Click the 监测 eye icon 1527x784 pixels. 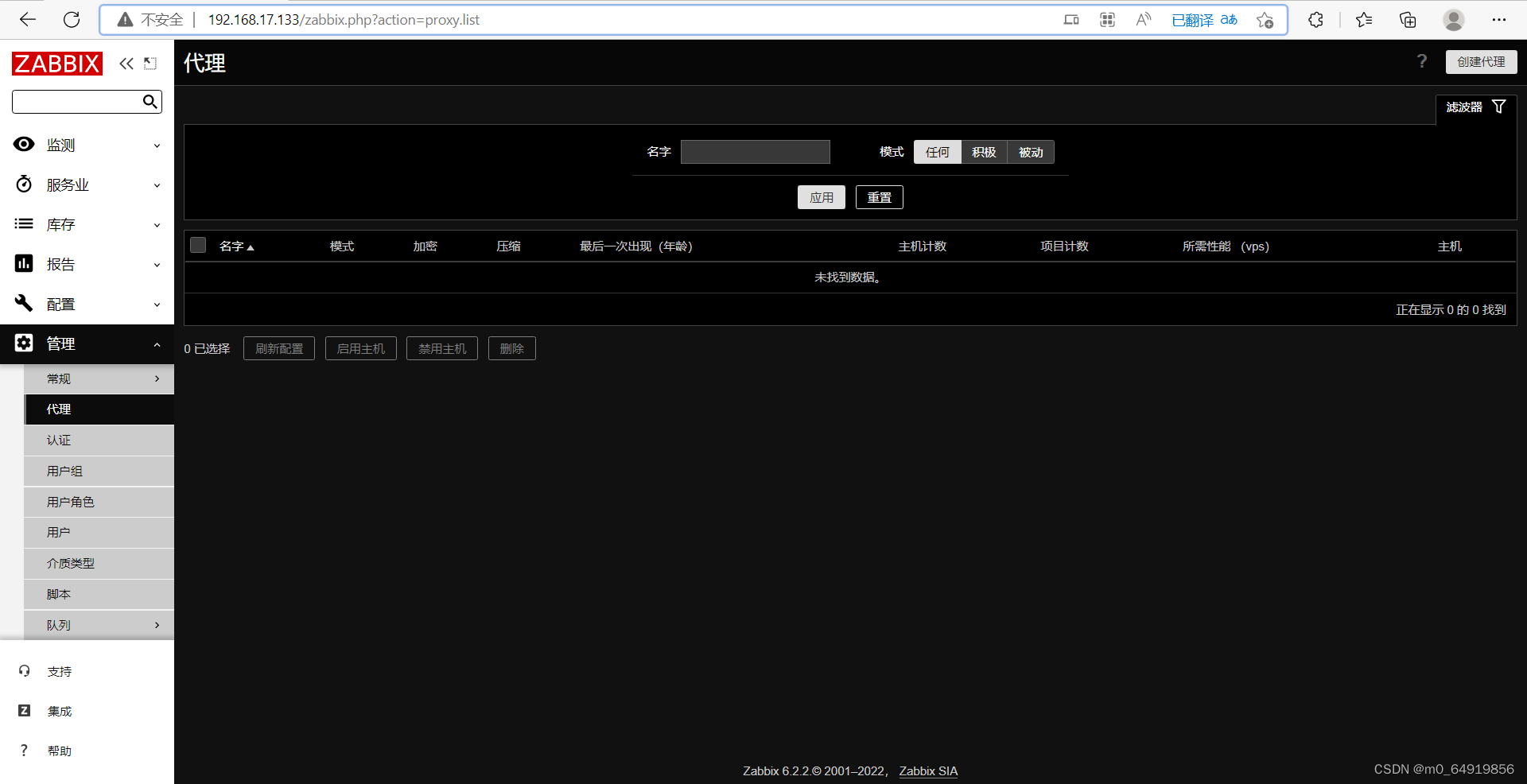(x=24, y=144)
